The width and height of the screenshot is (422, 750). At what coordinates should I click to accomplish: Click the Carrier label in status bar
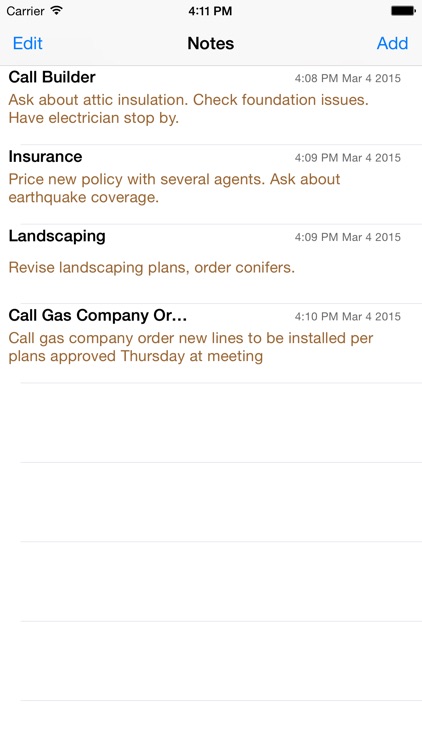click(25, 11)
